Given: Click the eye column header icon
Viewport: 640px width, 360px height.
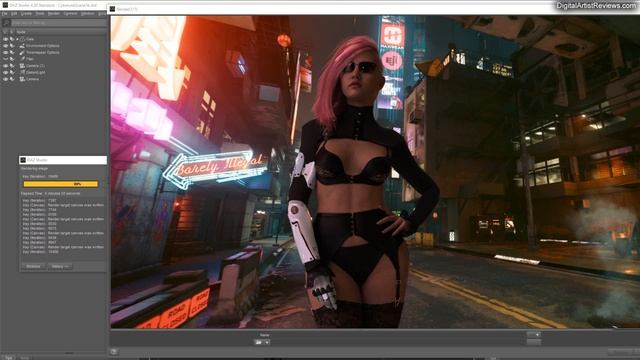Looking at the screenshot, I should click(5, 31).
